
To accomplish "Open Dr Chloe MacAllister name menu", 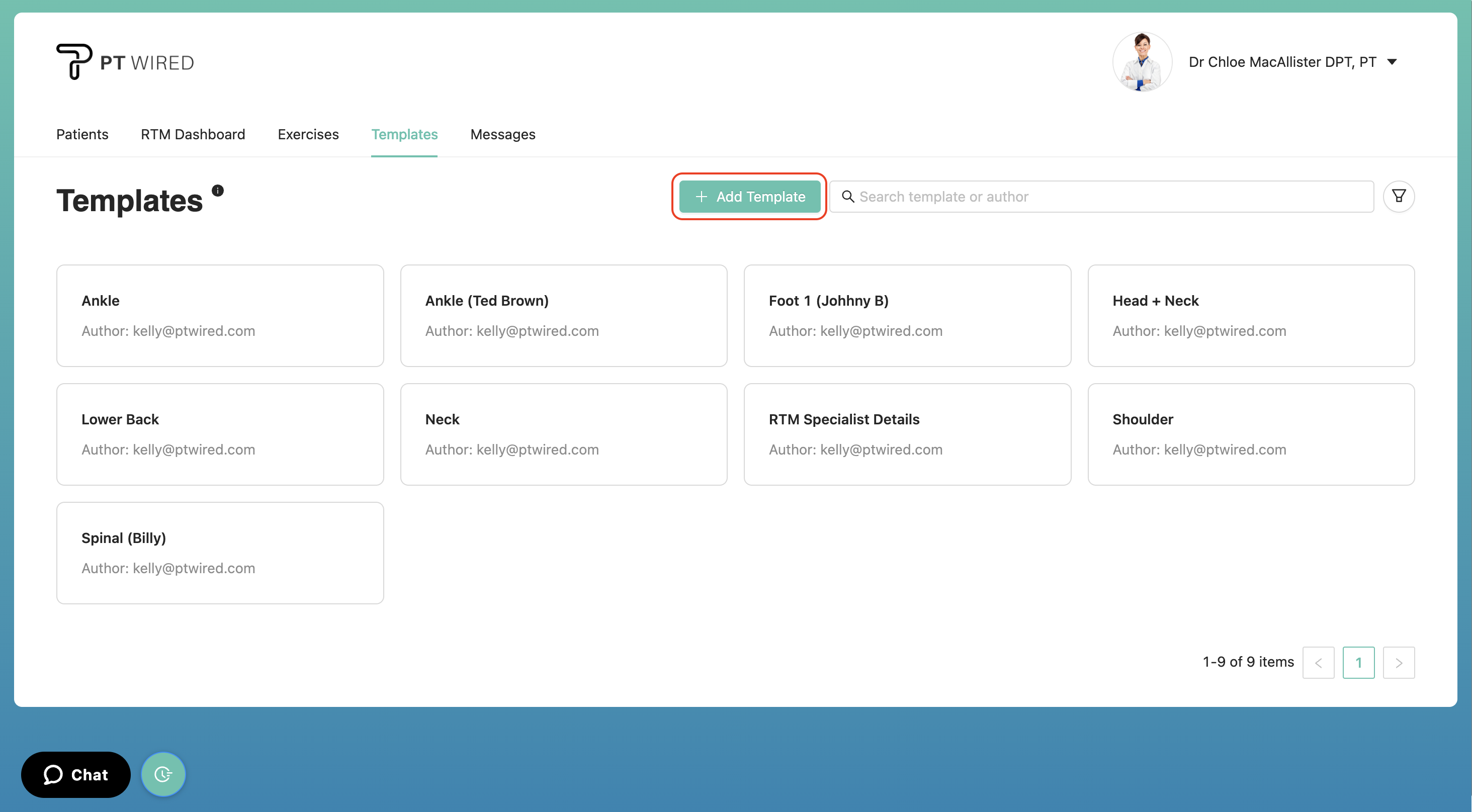I will (1282, 62).
